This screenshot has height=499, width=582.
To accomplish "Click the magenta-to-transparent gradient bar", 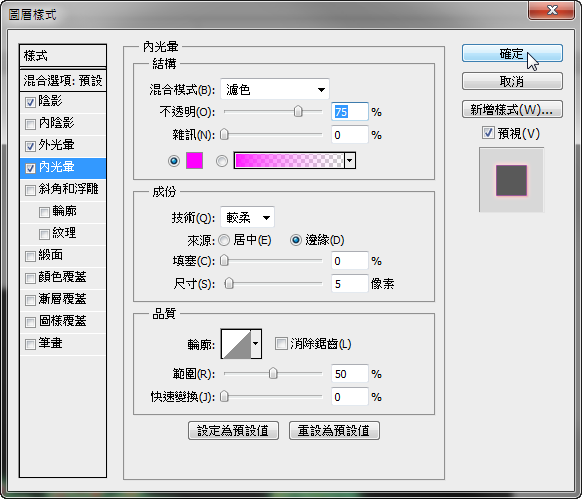I will click(290, 160).
